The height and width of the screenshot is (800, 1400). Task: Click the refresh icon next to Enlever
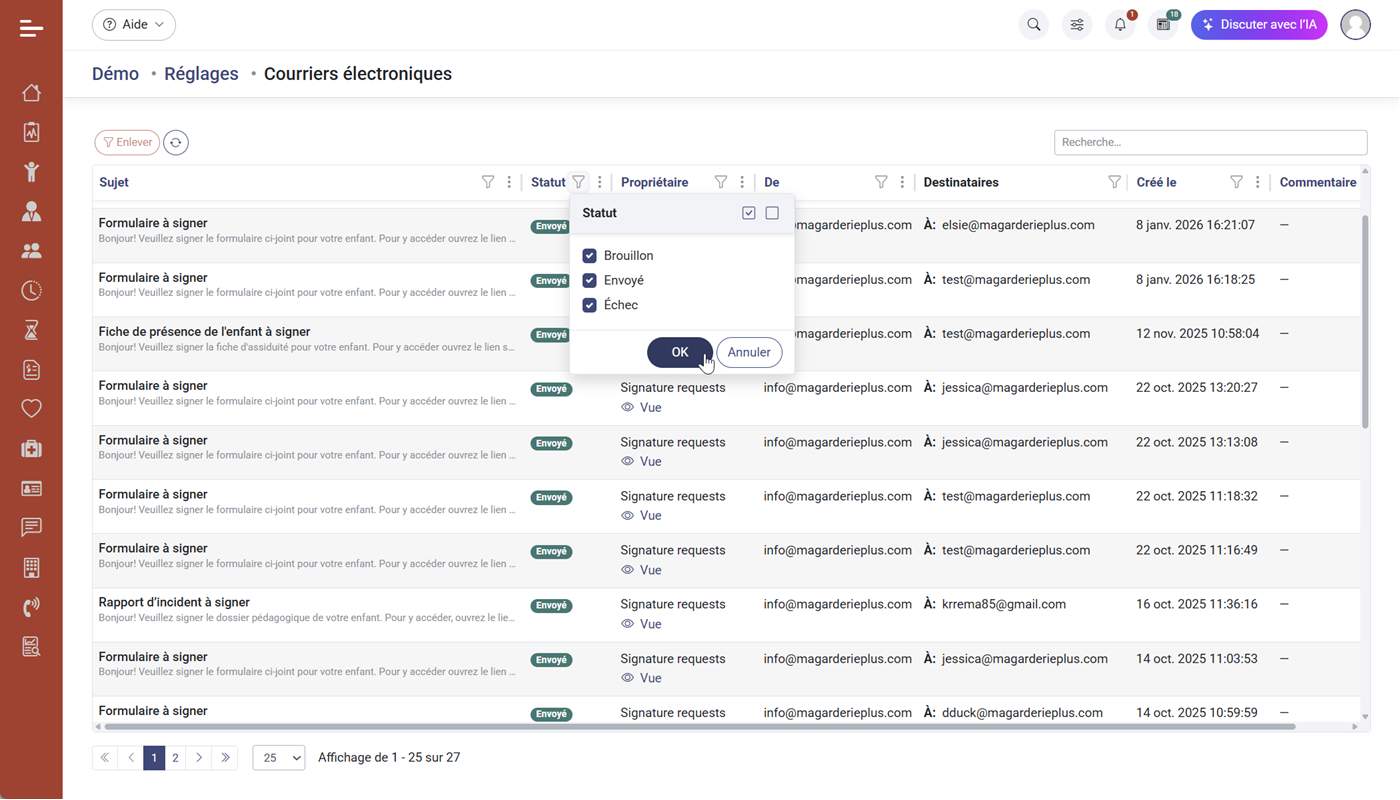click(176, 143)
